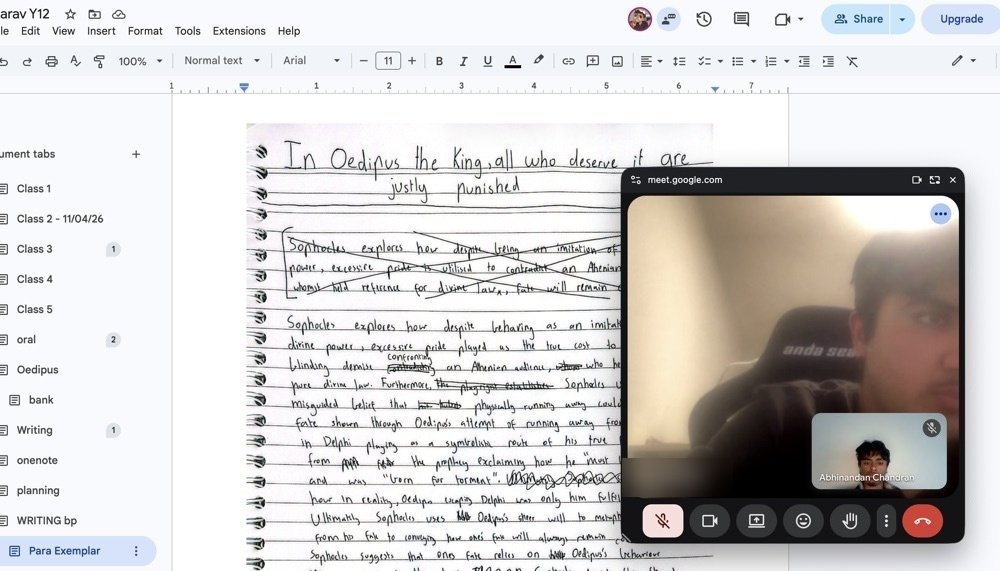Star the document title
Viewport: 1000px width, 571px height.
click(x=71, y=14)
